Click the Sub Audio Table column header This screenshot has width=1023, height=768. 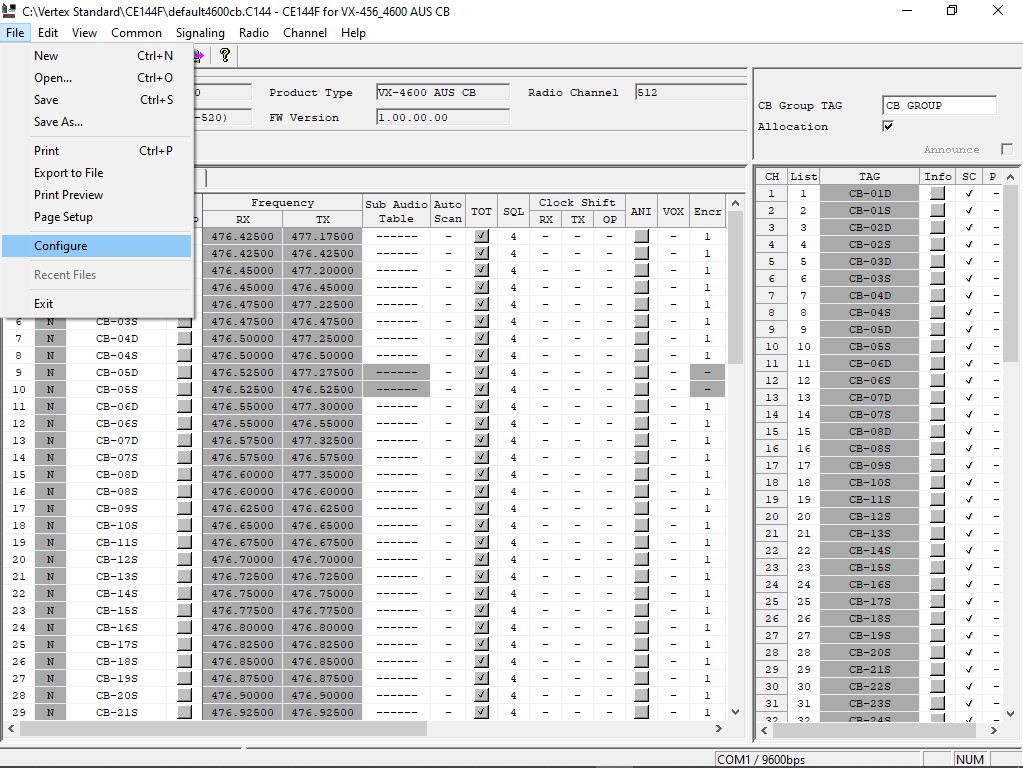397,211
